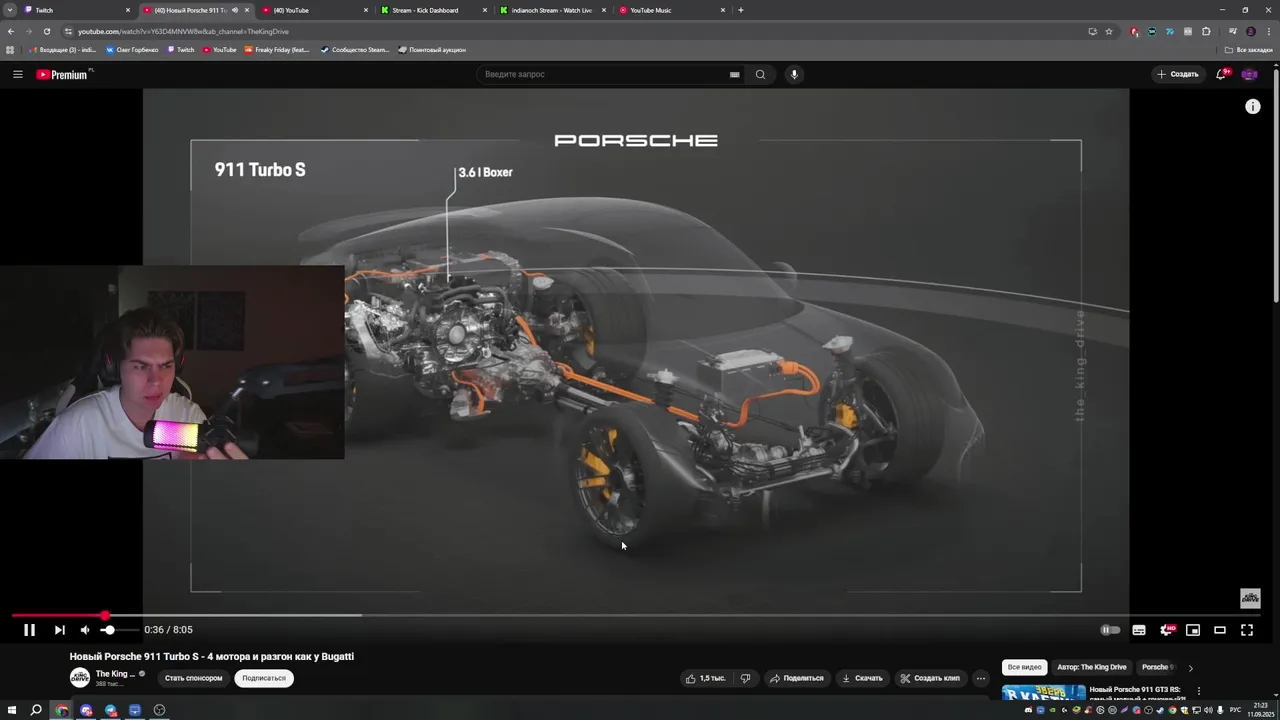Screen dimensions: 1280x720
Task: Open the on-screen keyboard in search box
Action: [x=735, y=74]
